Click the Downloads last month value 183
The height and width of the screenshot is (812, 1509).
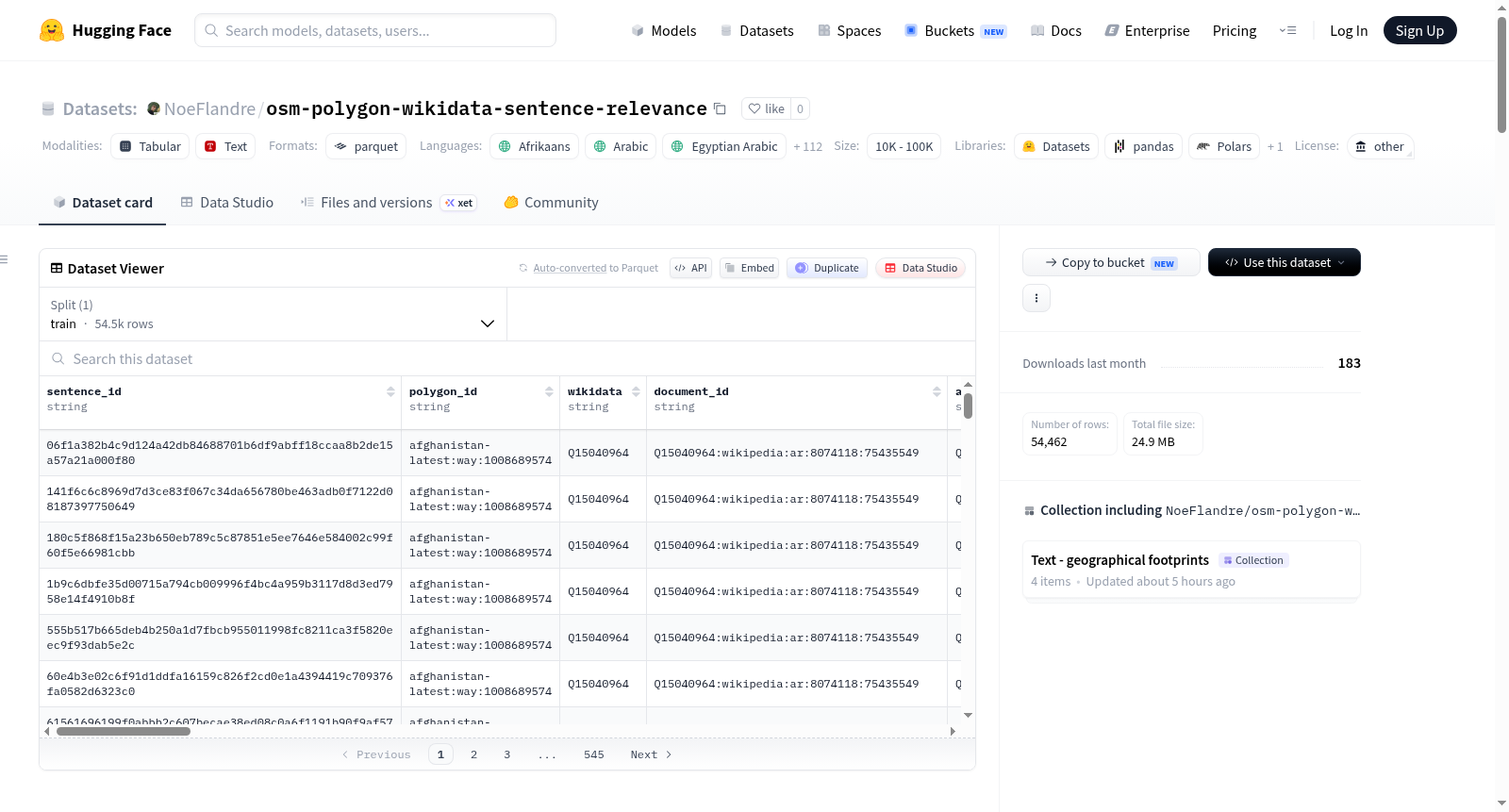[1349, 363]
